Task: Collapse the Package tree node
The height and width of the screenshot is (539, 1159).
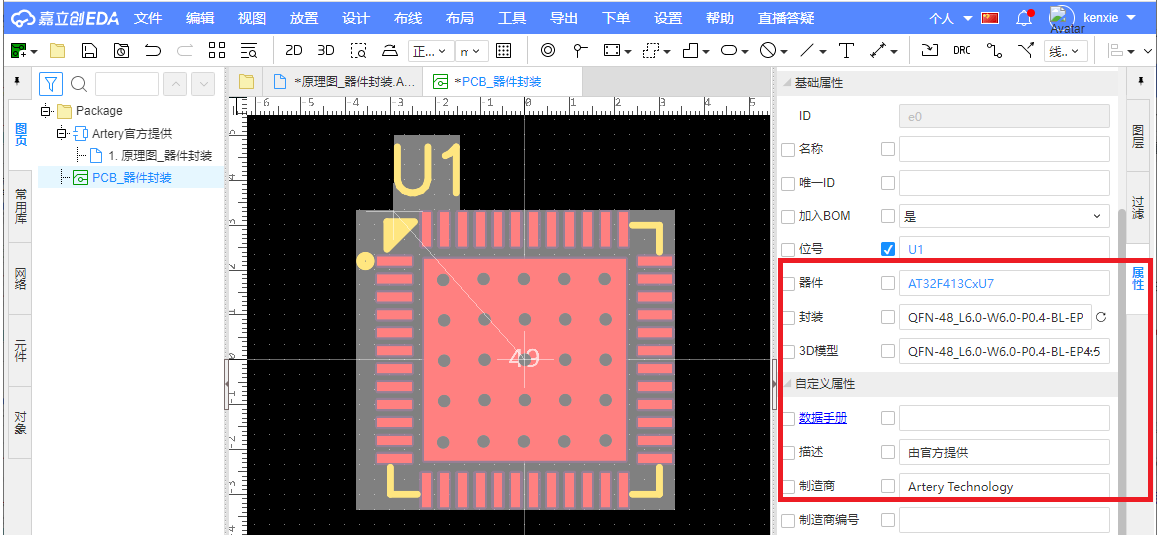Action: [x=46, y=111]
